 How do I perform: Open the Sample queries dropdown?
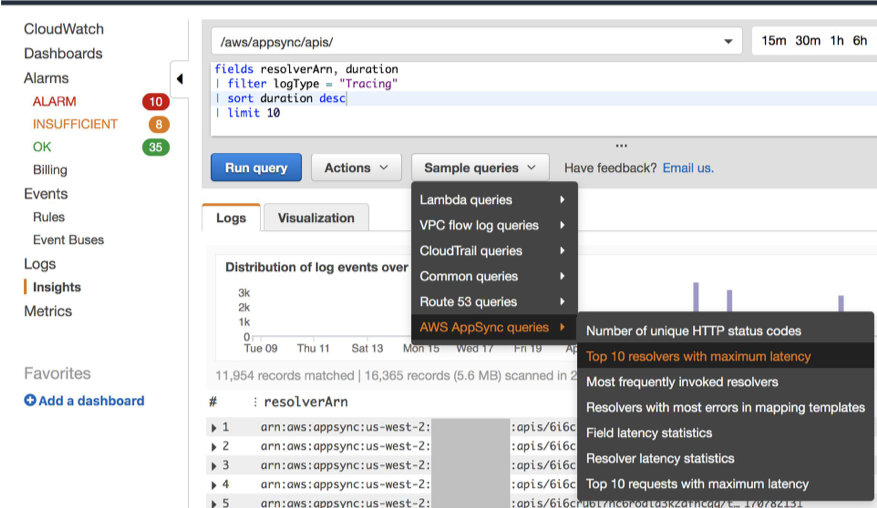[x=480, y=167]
